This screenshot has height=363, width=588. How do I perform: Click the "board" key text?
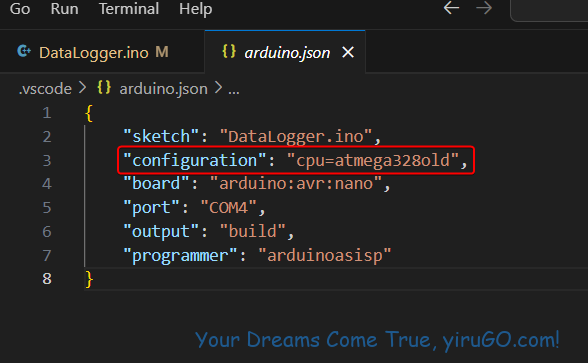coord(156,184)
